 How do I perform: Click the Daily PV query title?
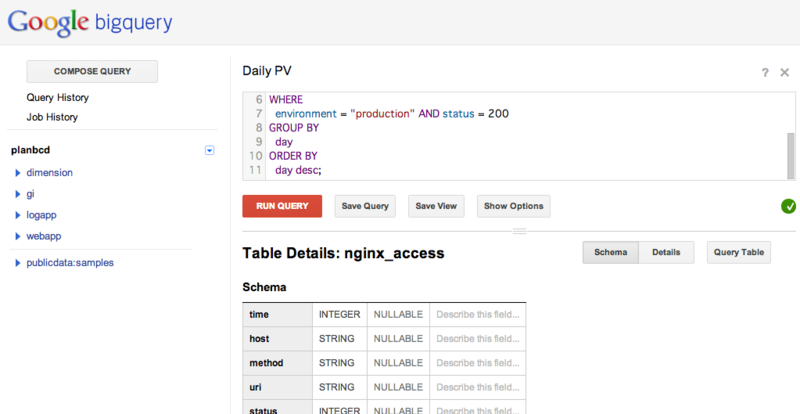coord(267,71)
